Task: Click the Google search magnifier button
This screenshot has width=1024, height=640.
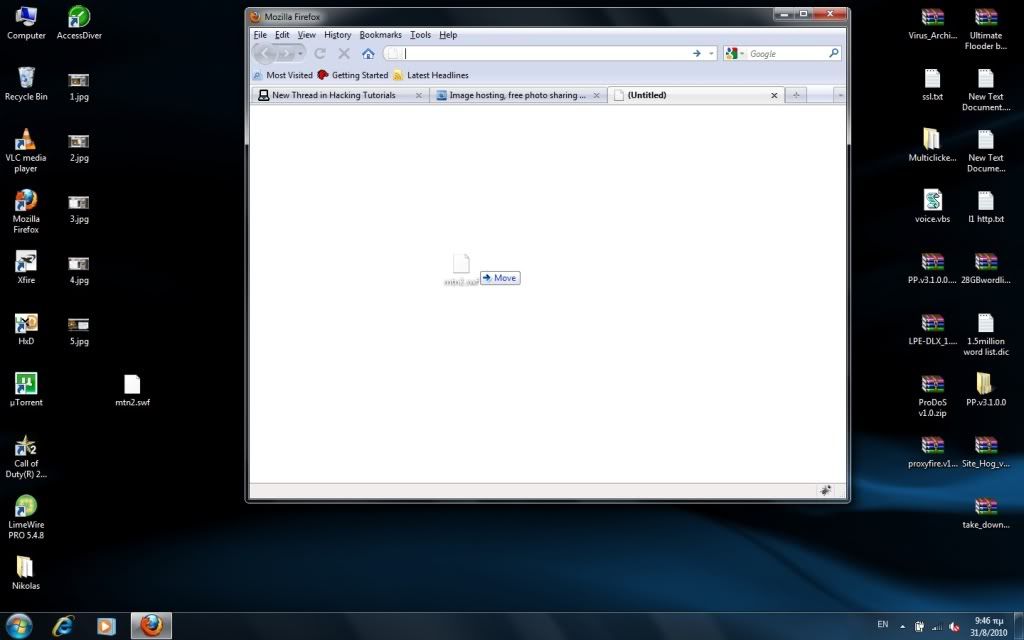Action: click(834, 54)
